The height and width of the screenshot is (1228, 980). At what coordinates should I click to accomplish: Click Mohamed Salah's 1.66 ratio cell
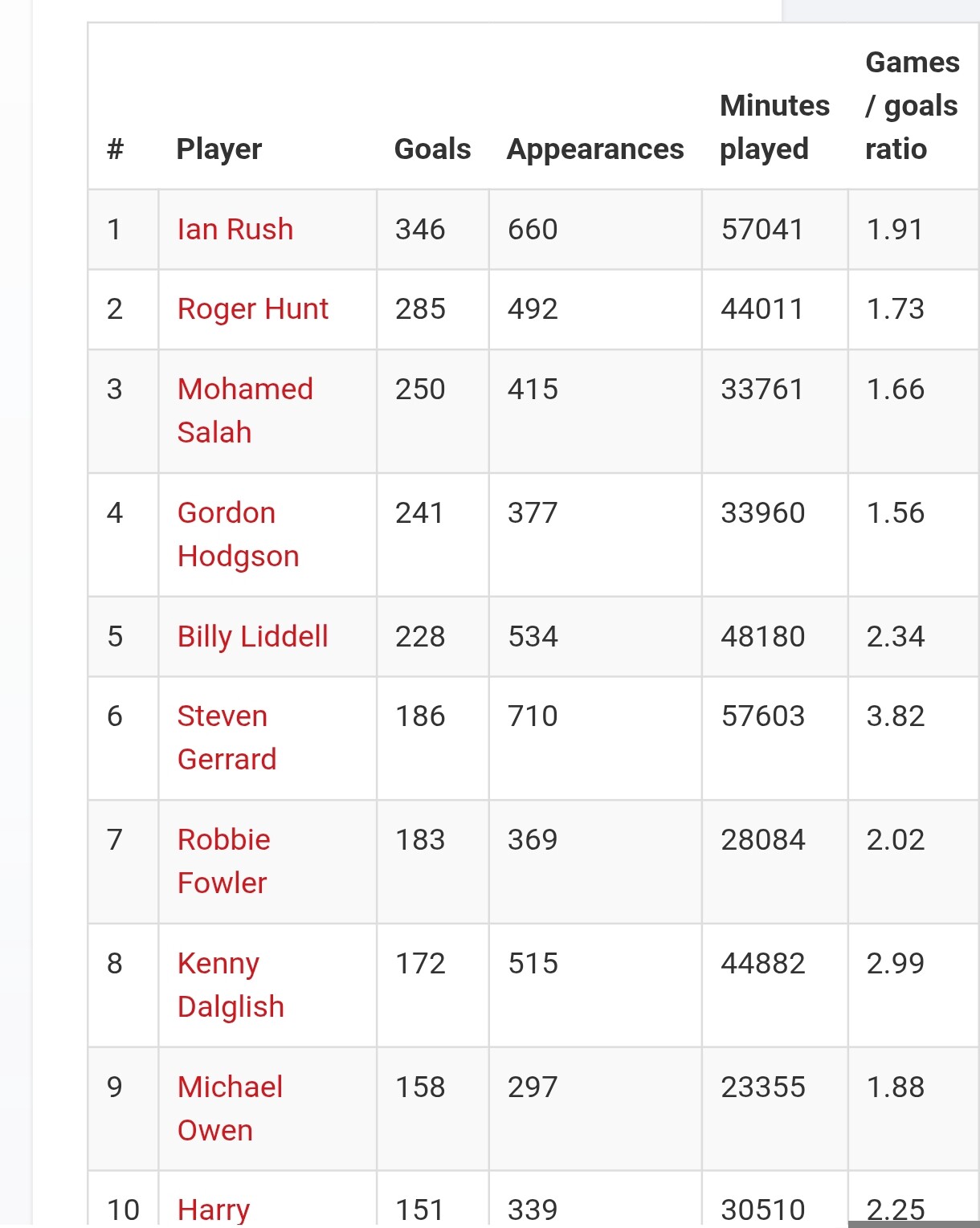pyautogui.click(x=895, y=390)
